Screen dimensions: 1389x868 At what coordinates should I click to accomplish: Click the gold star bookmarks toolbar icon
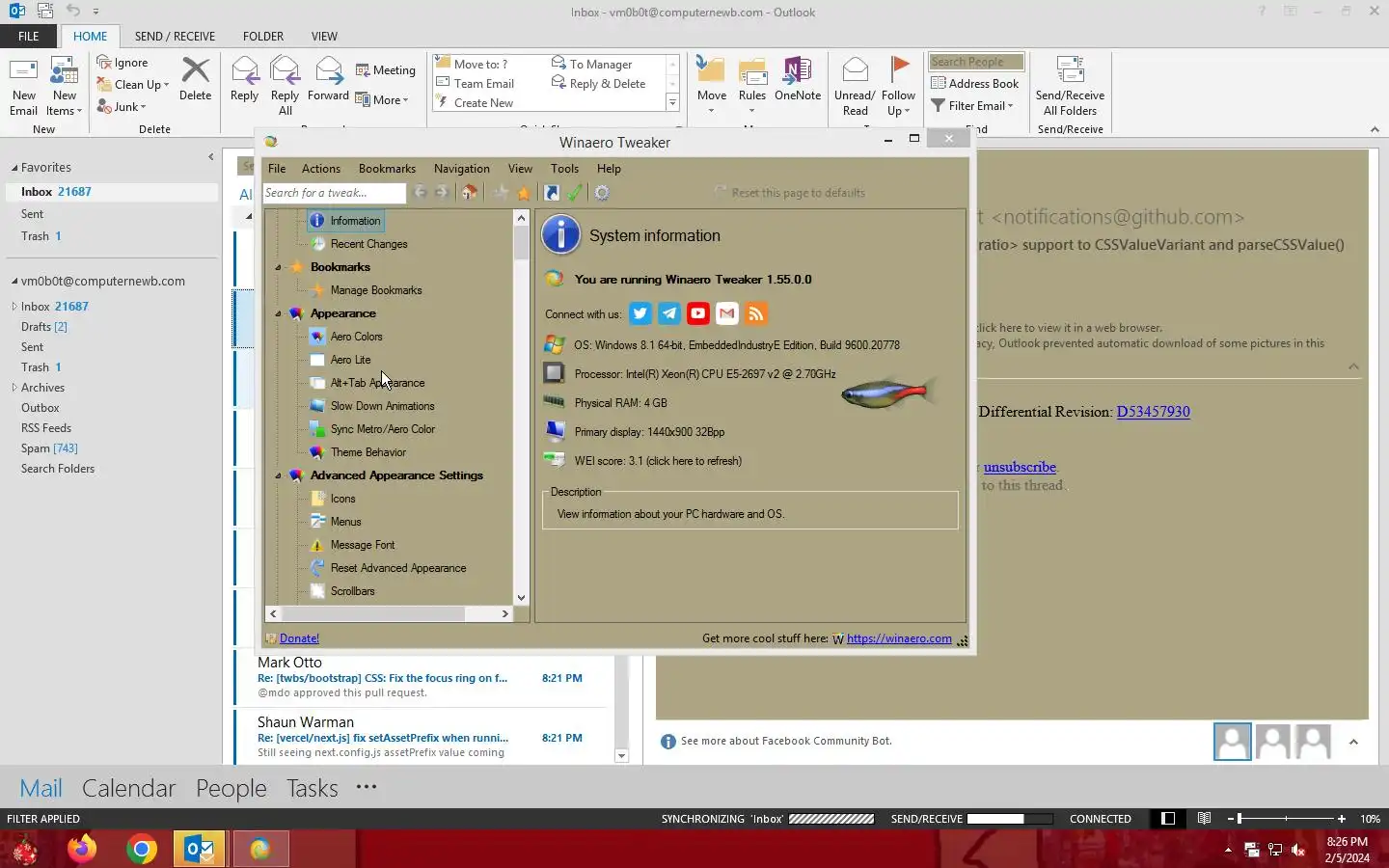pos(524,193)
